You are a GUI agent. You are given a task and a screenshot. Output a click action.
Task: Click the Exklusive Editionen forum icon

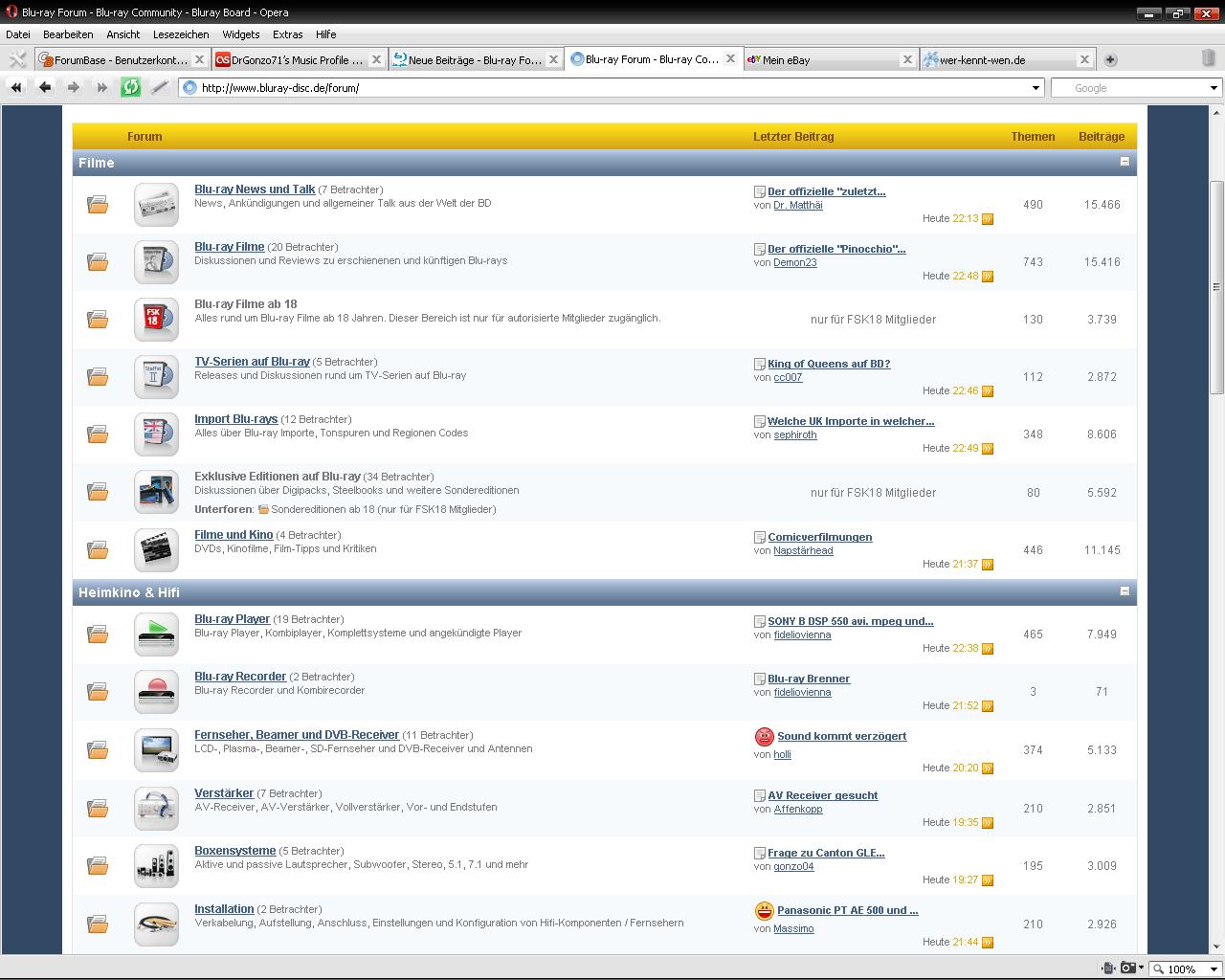pyautogui.click(x=156, y=492)
